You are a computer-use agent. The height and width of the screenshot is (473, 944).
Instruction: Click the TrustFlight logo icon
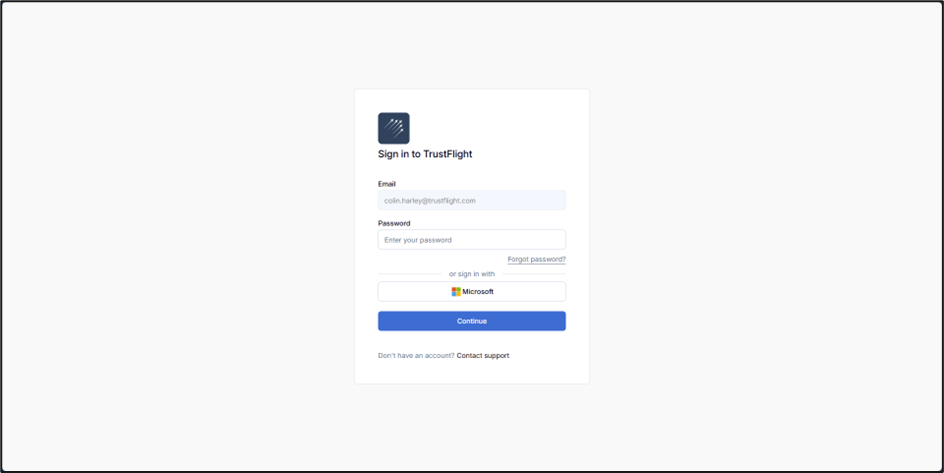[x=394, y=128]
